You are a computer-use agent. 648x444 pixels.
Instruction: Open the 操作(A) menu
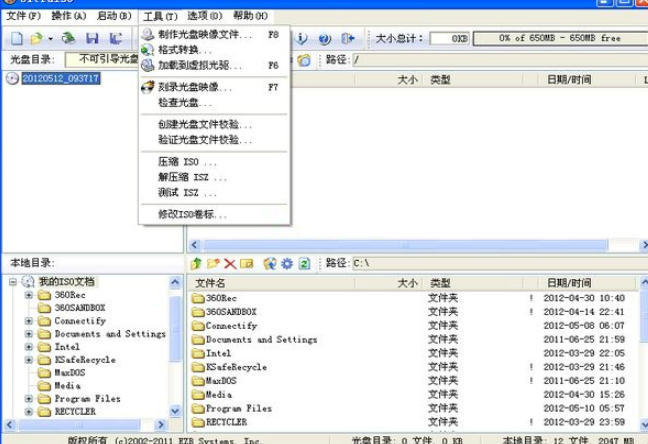point(69,16)
